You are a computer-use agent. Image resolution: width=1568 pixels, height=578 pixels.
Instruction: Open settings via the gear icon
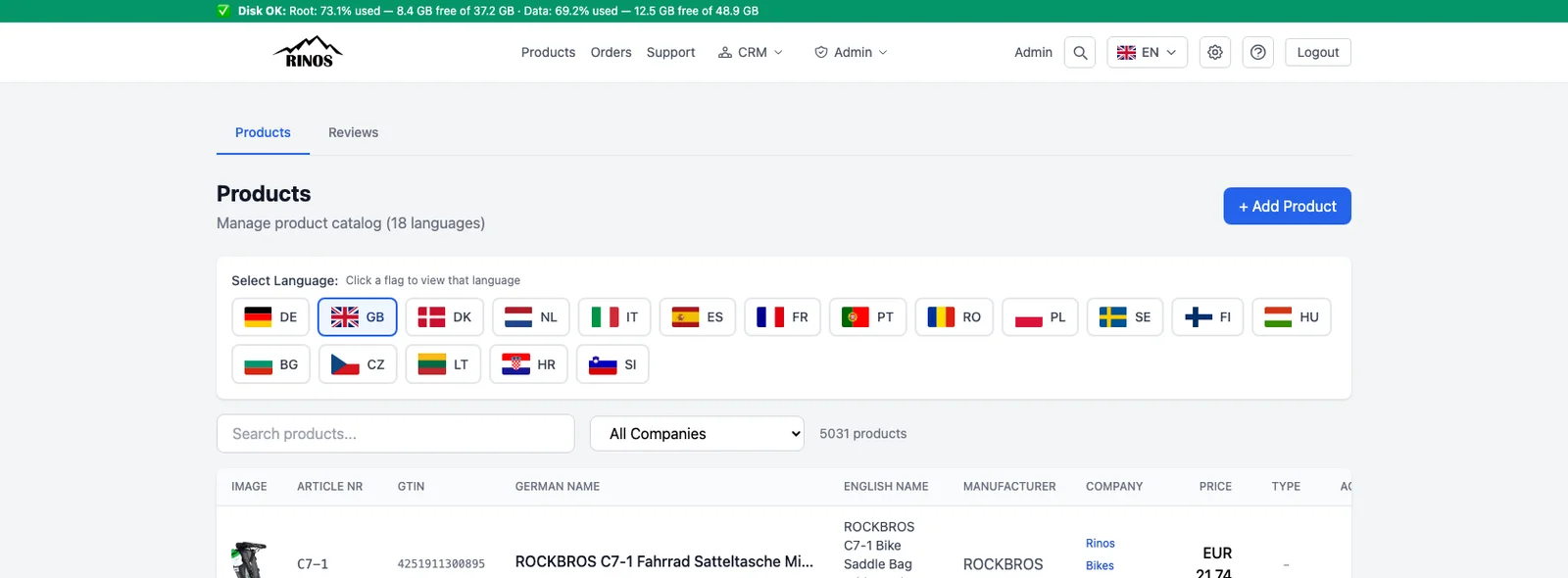[x=1215, y=52]
